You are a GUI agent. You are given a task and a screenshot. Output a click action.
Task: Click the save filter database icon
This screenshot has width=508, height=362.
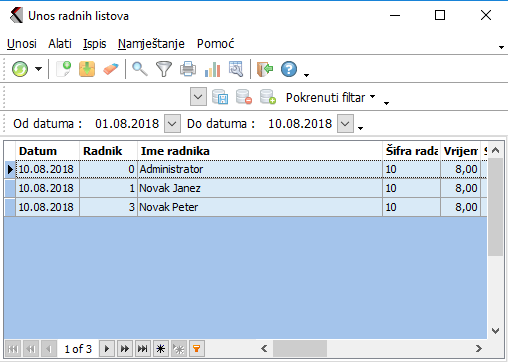[220, 97]
